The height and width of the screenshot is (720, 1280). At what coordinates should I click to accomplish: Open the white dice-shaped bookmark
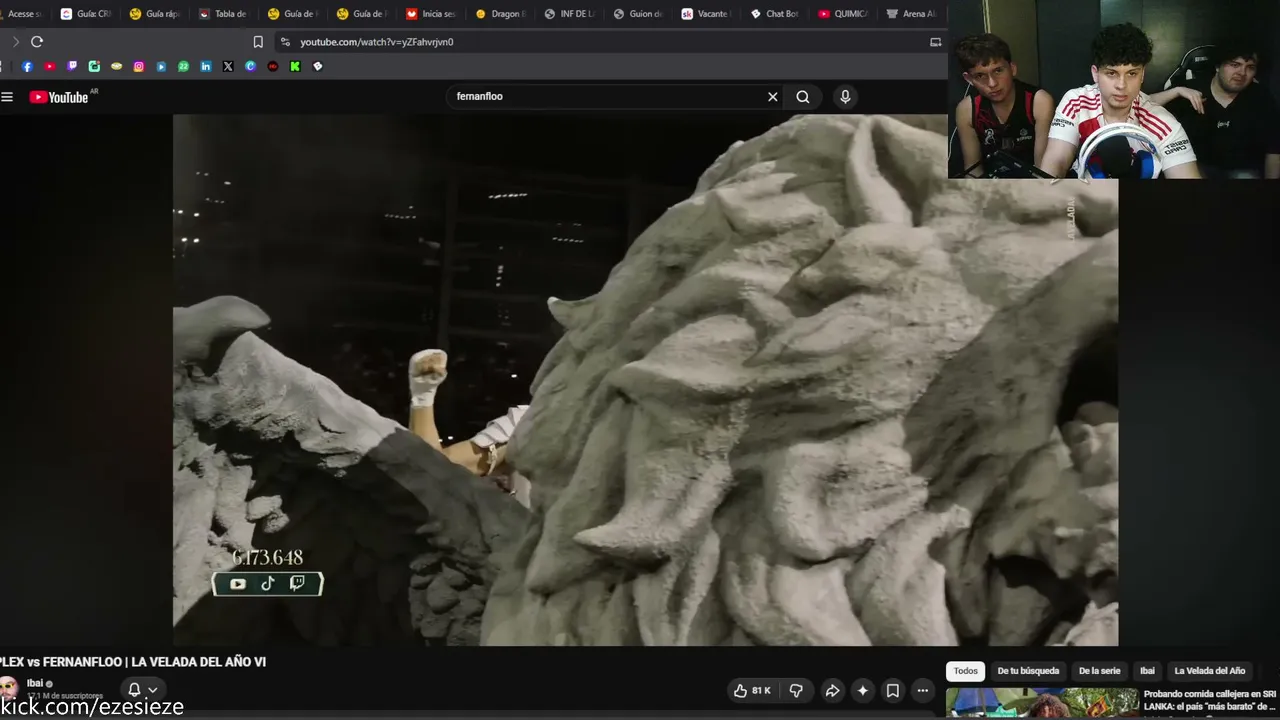click(318, 66)
